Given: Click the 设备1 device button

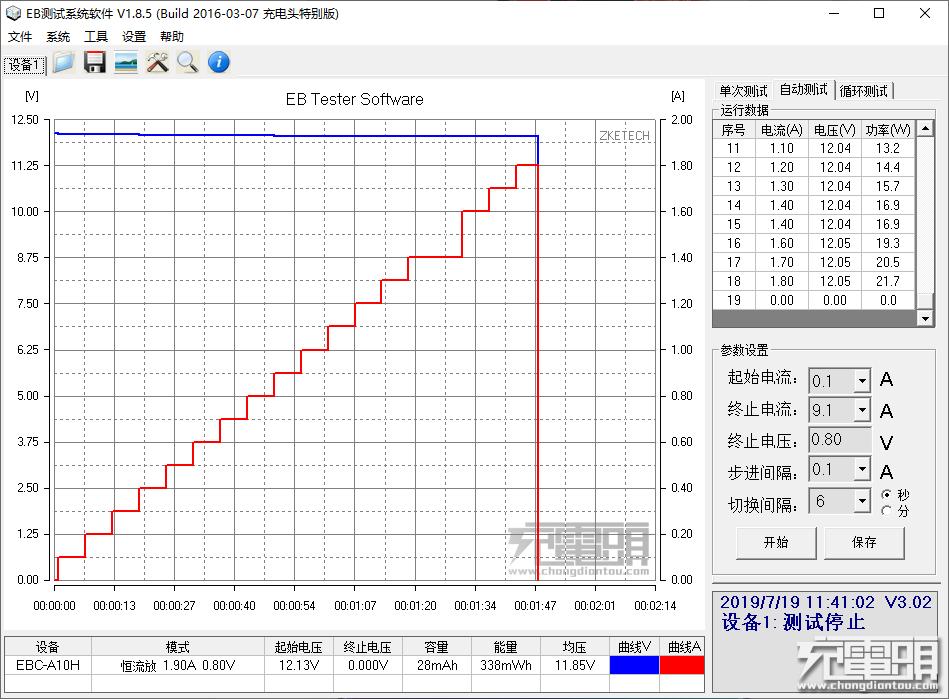Looking at the screenshot, I should (24, 63).
